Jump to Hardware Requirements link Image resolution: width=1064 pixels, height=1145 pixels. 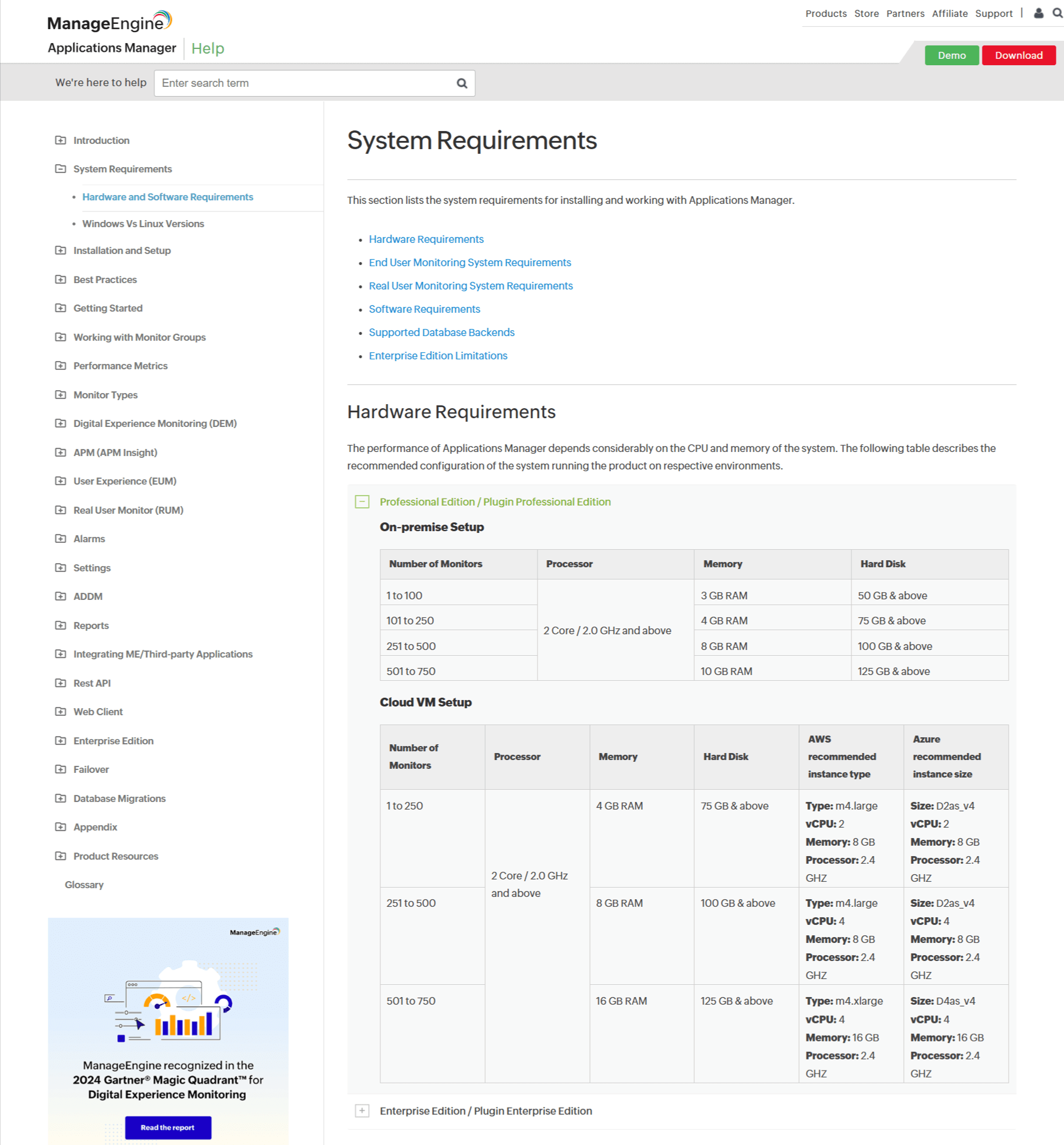(x=426, y=239)
